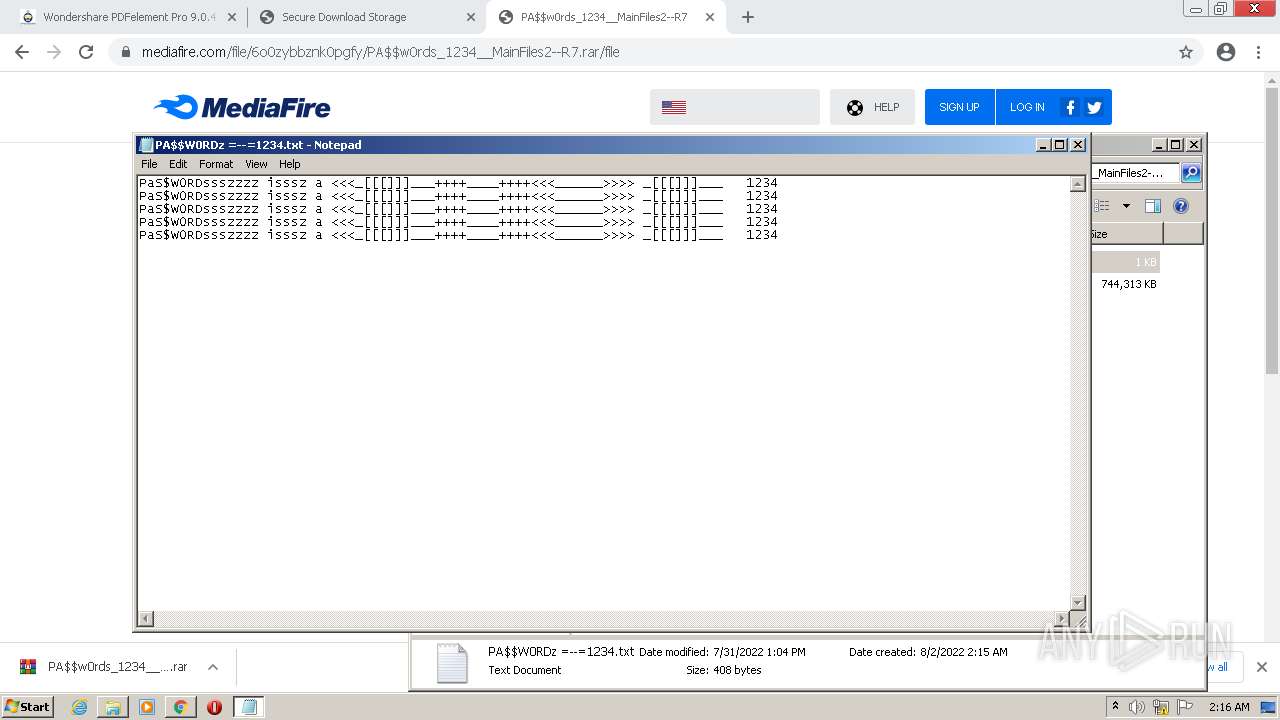Click the text document icon in details pane
Image resolution: width=1280 pixels, height=720 pixels.
click(x=452, y=662)
